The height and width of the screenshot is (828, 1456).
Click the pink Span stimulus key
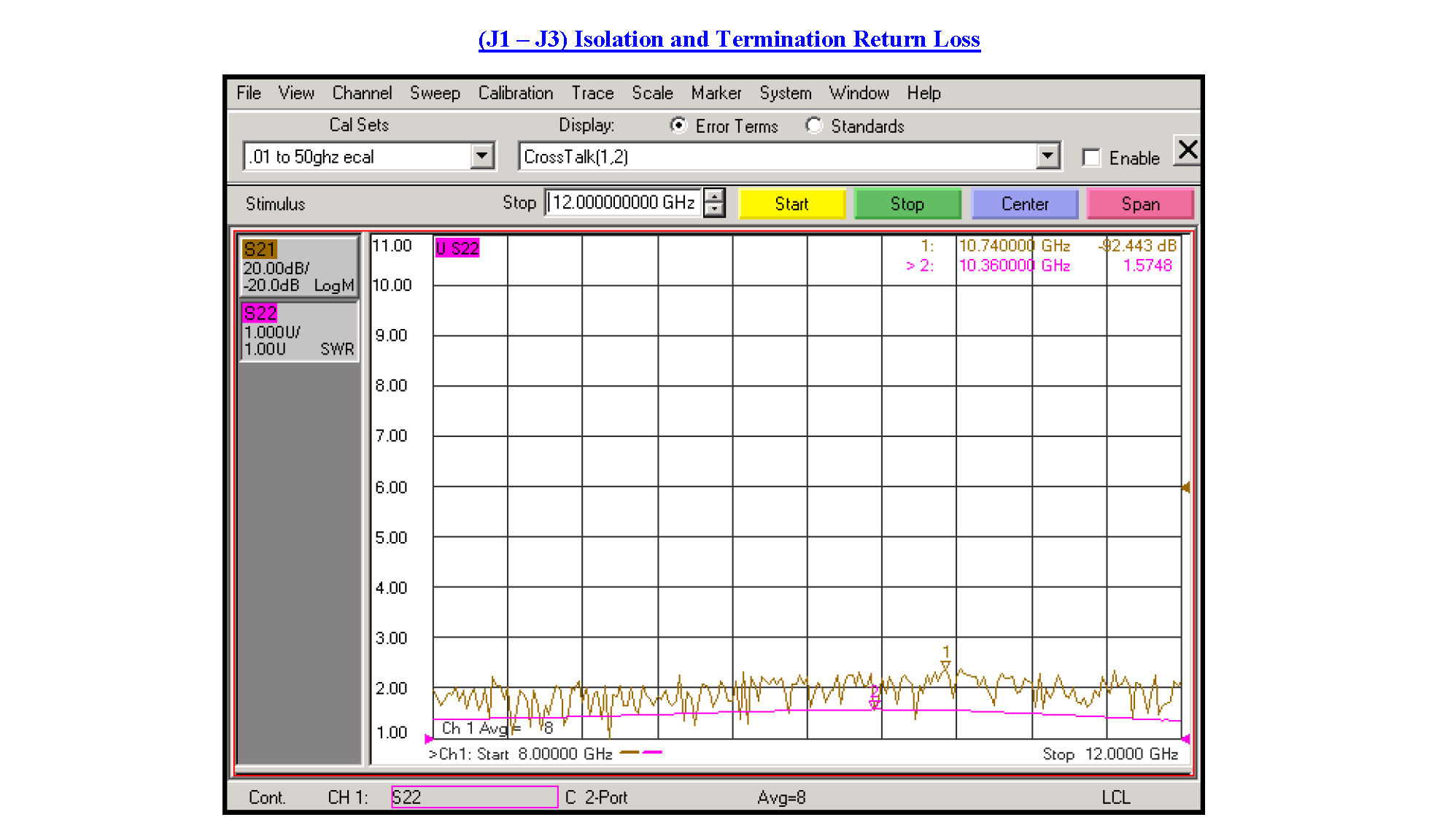pos(1140,204)
